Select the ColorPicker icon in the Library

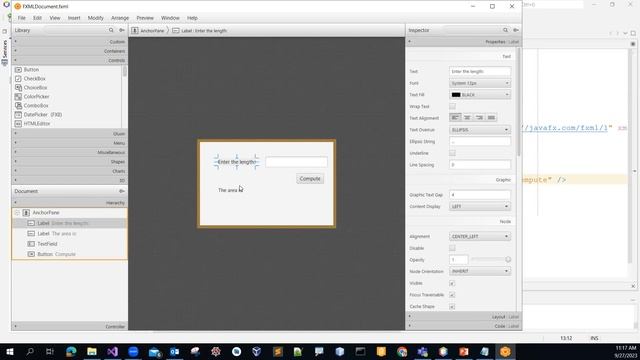pyautogui.click(x=18, y=97)
